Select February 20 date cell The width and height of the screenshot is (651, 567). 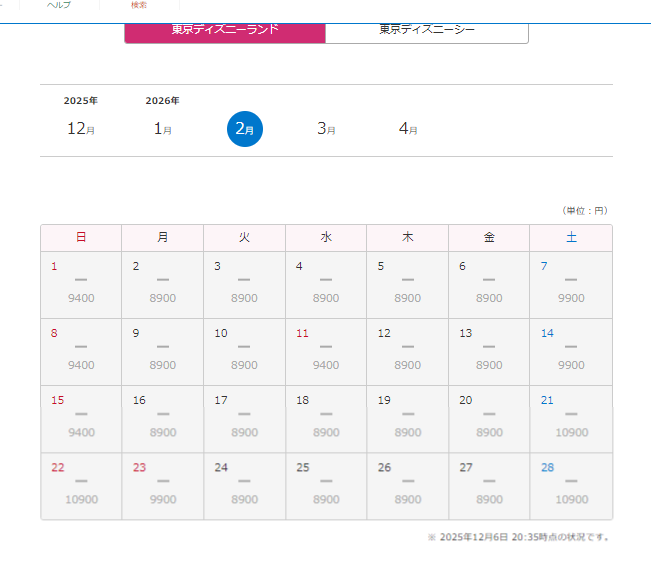tap(489, 419)
